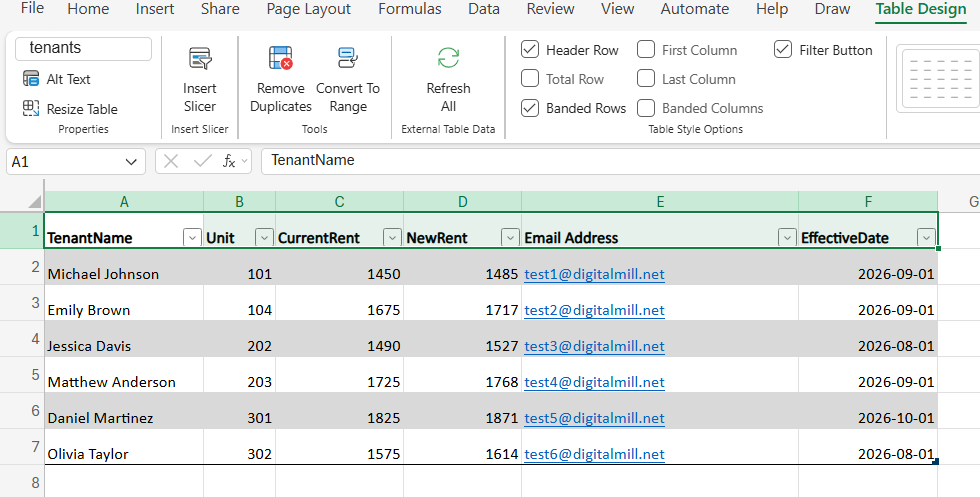
Task: Switch to the Data tab
Action: (484, 9)
